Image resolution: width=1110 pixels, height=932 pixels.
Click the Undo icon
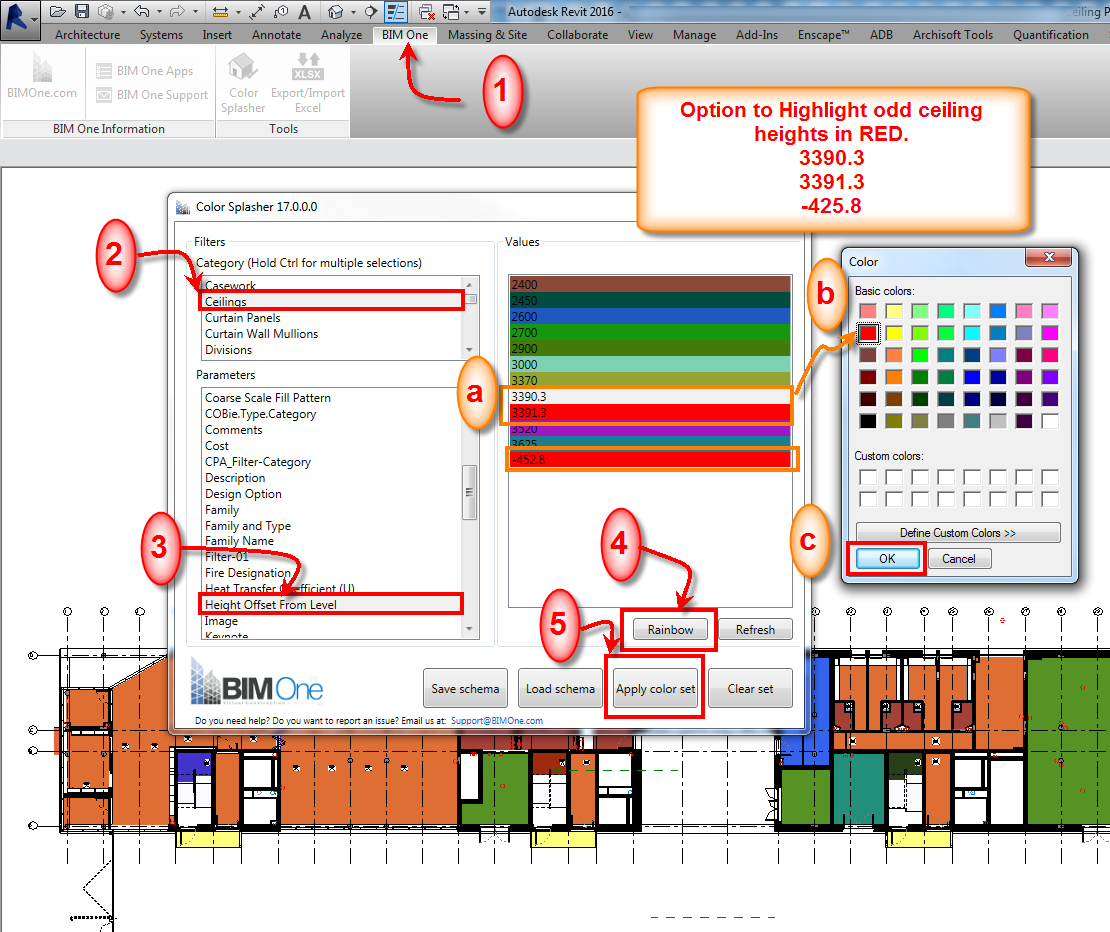point(140,12)
